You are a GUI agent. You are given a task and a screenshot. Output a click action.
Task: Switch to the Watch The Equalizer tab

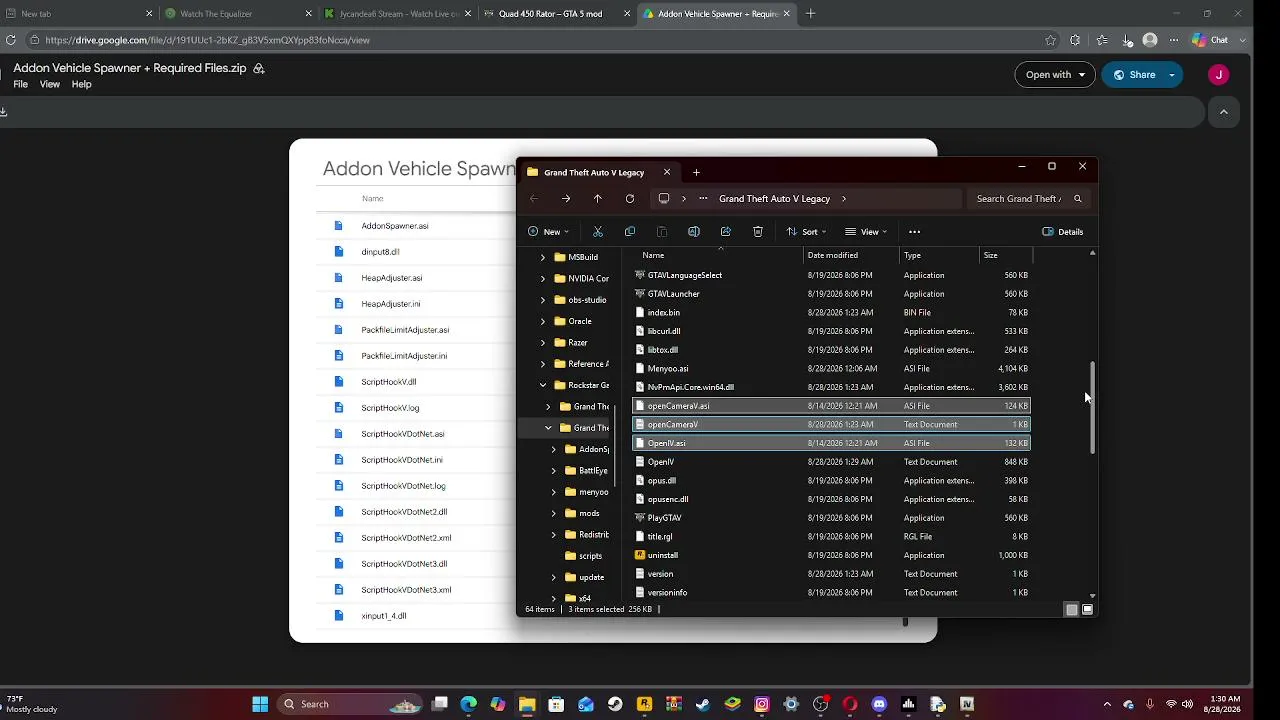tap(238, 14)
